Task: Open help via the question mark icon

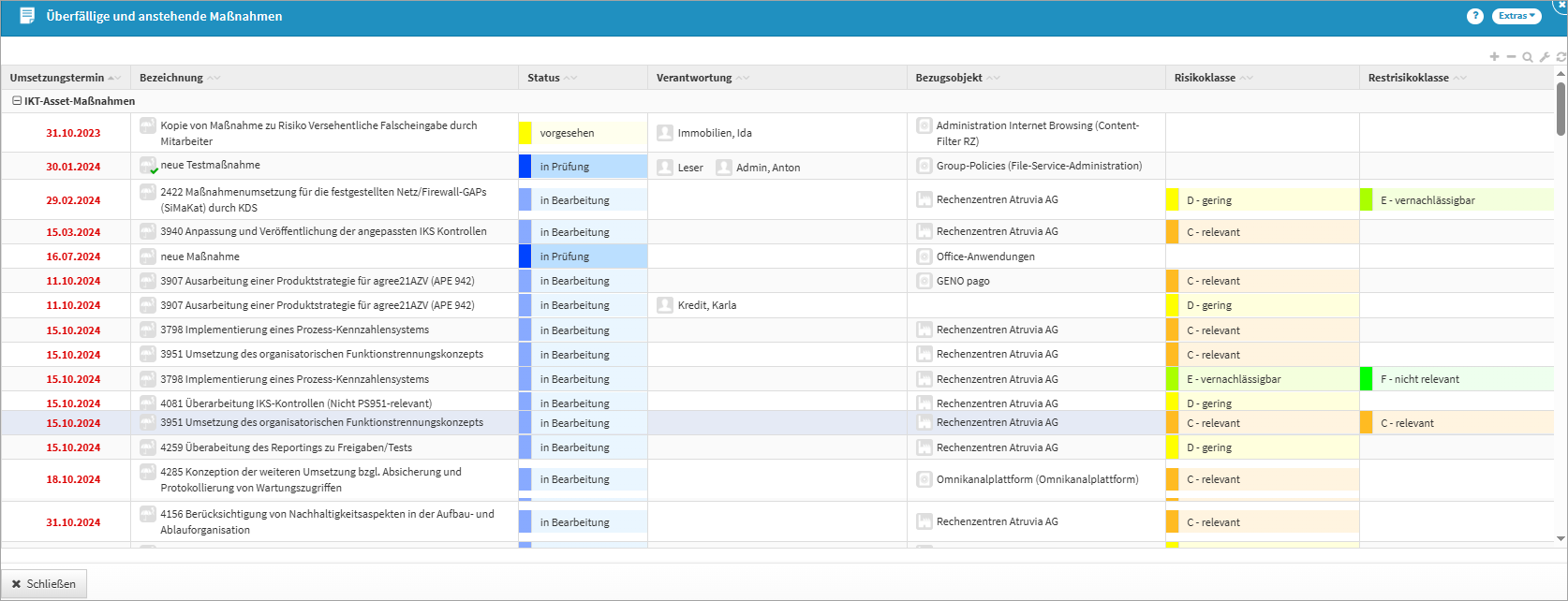Action: (x=1475, y=16)
